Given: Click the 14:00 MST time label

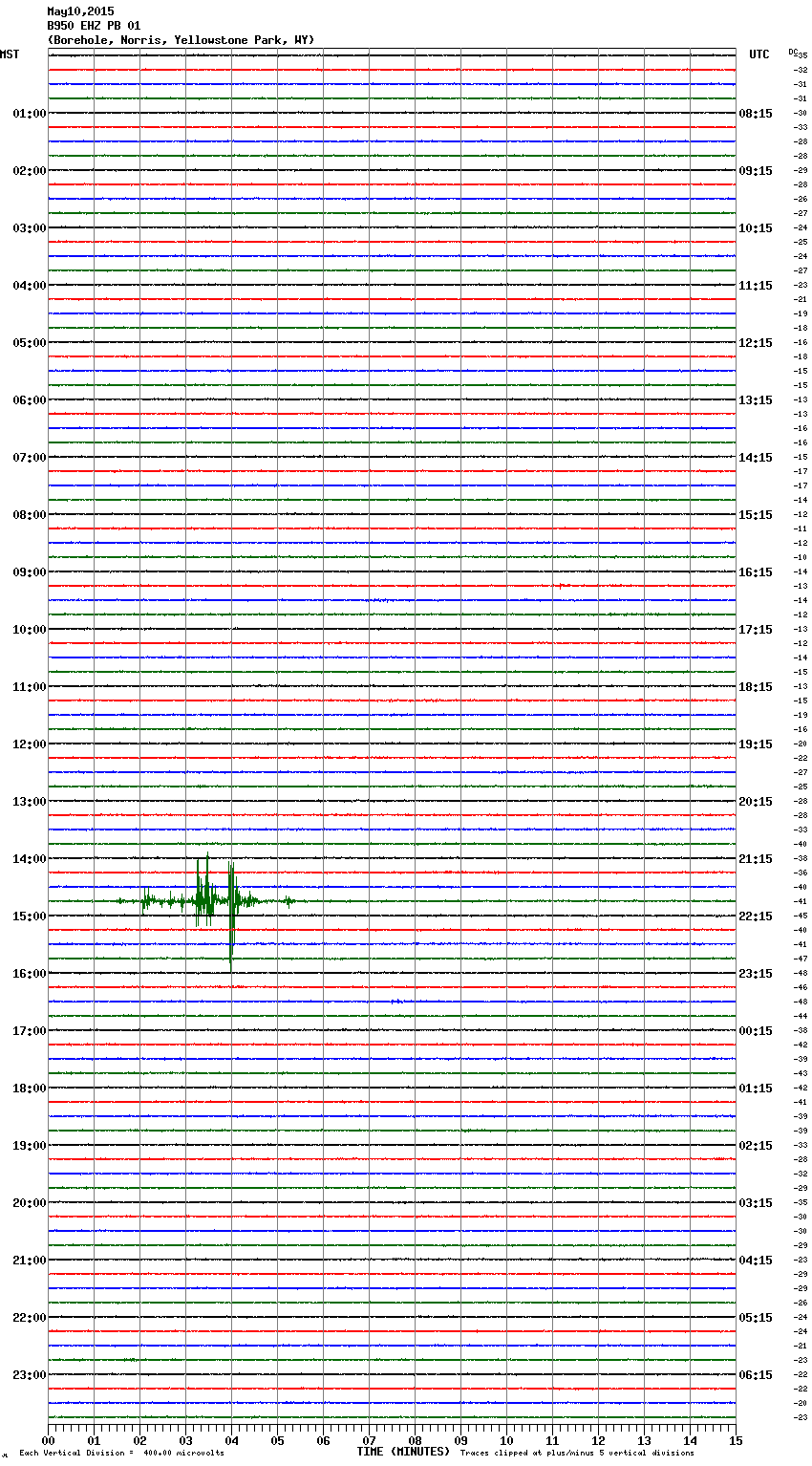Looking at the screenshot, I should click(x=29, y=859).
